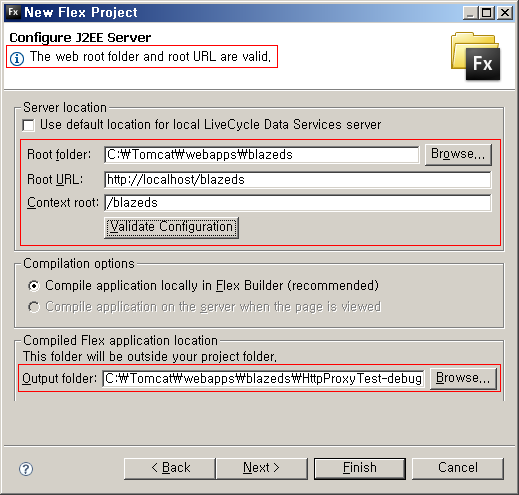Maximize the New Flex Project window
Viewport: 519px width, 495px height.
point(486,13)
